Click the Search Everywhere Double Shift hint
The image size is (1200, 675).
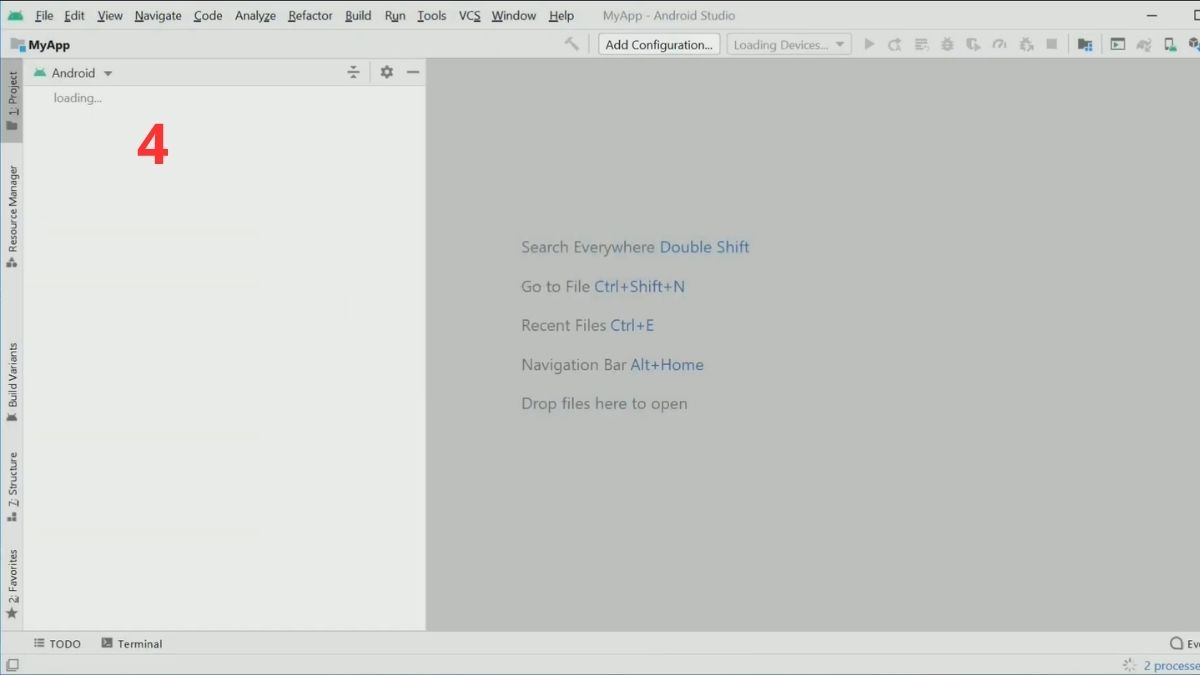tap(635, 247)
